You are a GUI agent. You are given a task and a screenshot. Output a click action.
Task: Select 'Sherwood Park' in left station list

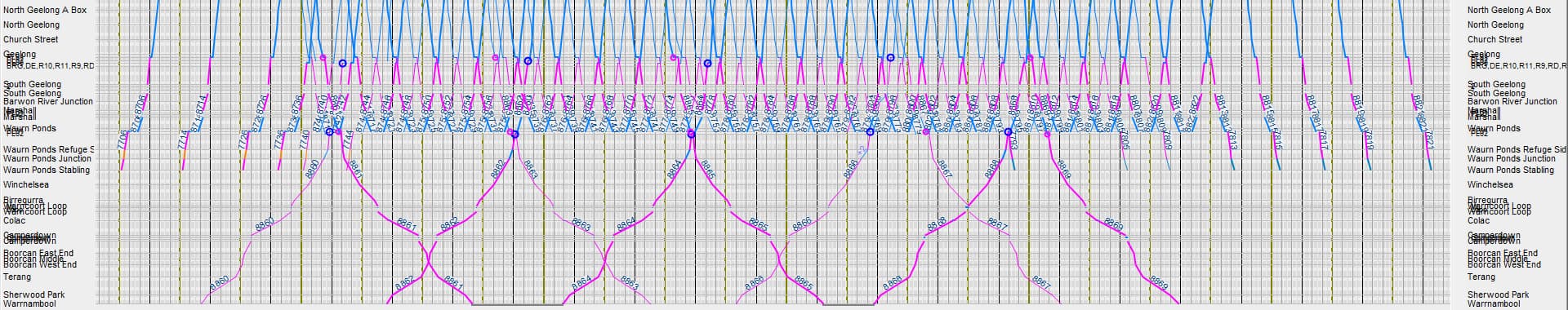click(x=34, y=294)
